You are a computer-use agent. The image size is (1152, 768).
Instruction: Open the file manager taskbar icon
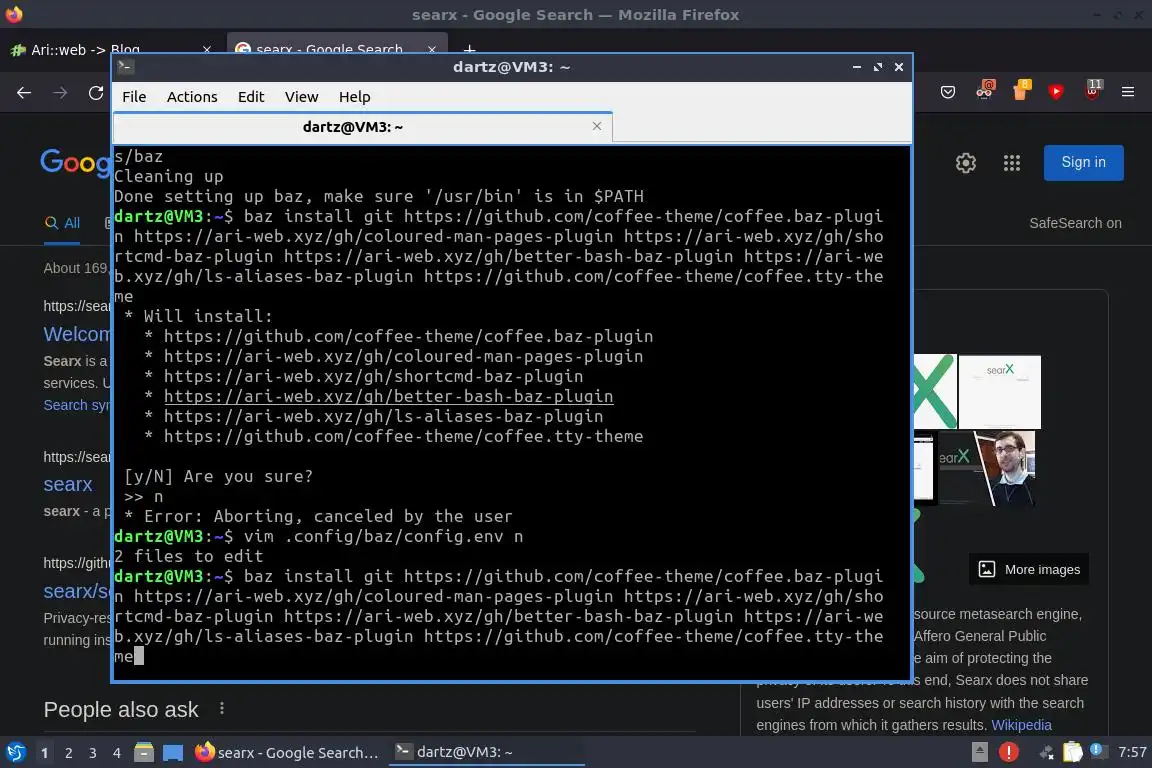click(144, 753)
